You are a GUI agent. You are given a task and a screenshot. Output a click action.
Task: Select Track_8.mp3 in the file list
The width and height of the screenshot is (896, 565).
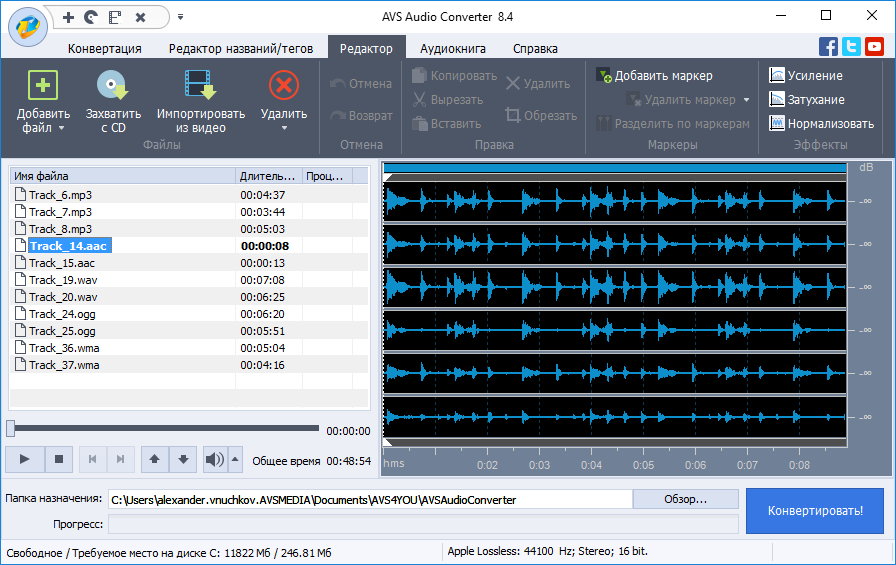tap(189, 229)
